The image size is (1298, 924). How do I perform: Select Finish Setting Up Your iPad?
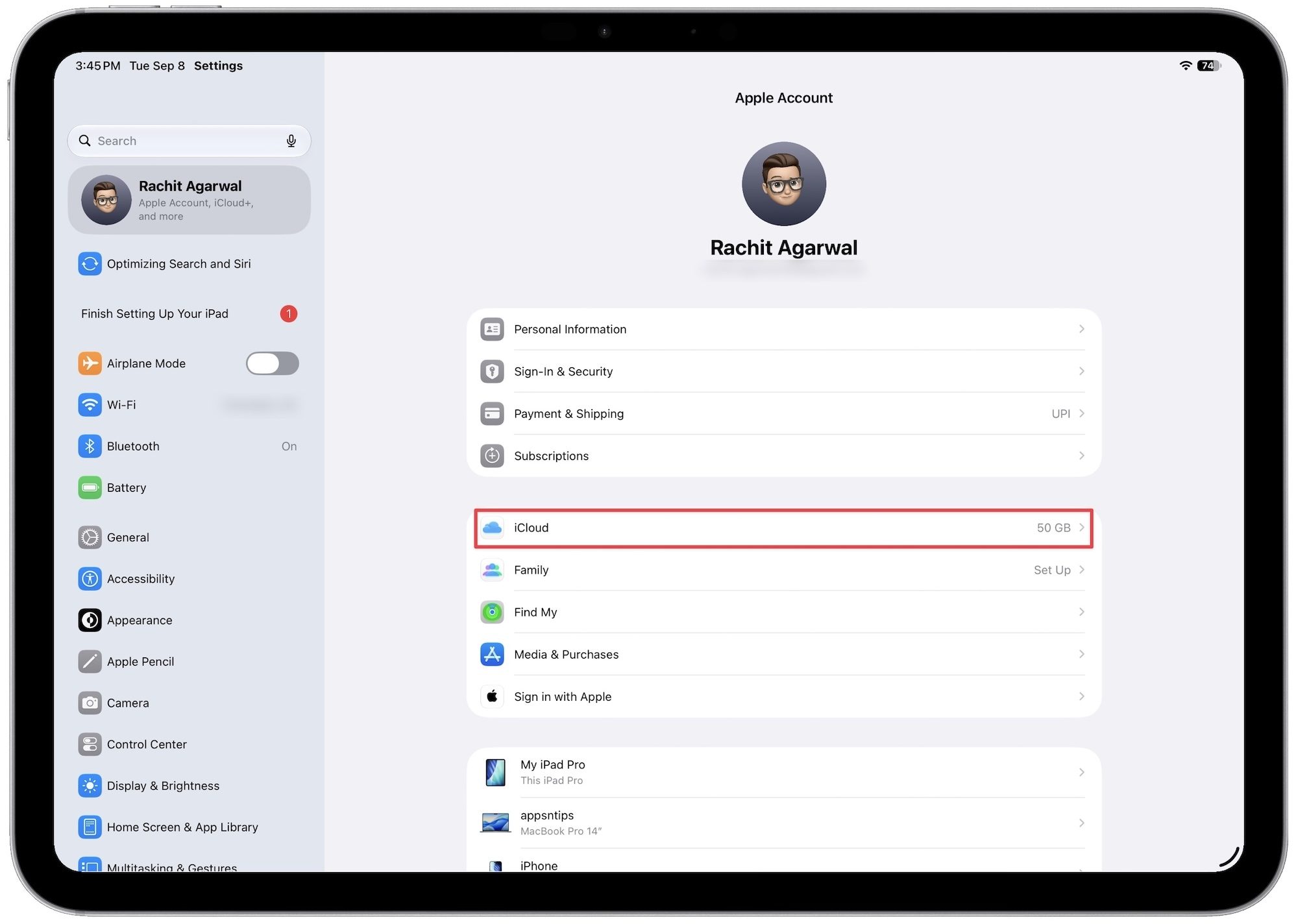(189, 313)
